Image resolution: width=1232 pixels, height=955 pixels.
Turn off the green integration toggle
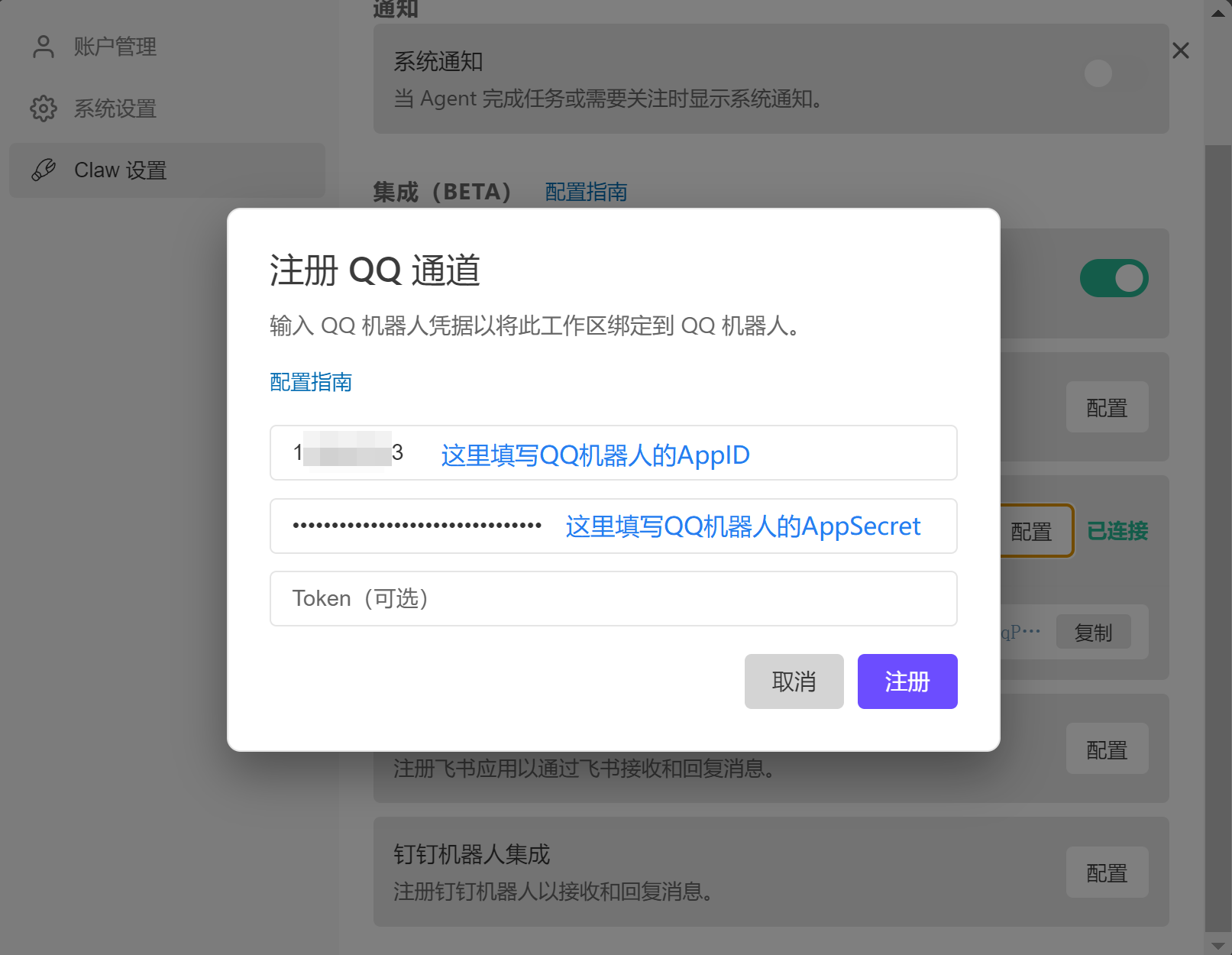click(x=1114, y=278)
